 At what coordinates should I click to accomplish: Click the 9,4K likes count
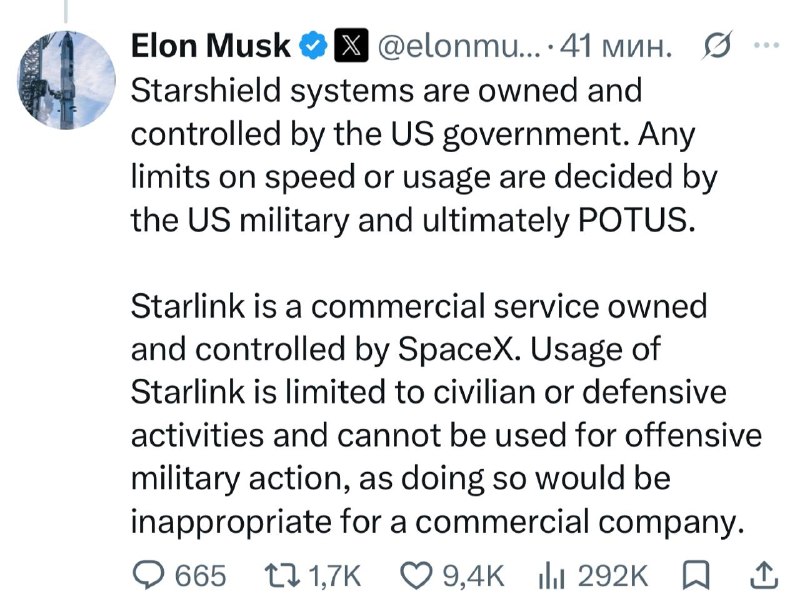[x=473, y=577]
